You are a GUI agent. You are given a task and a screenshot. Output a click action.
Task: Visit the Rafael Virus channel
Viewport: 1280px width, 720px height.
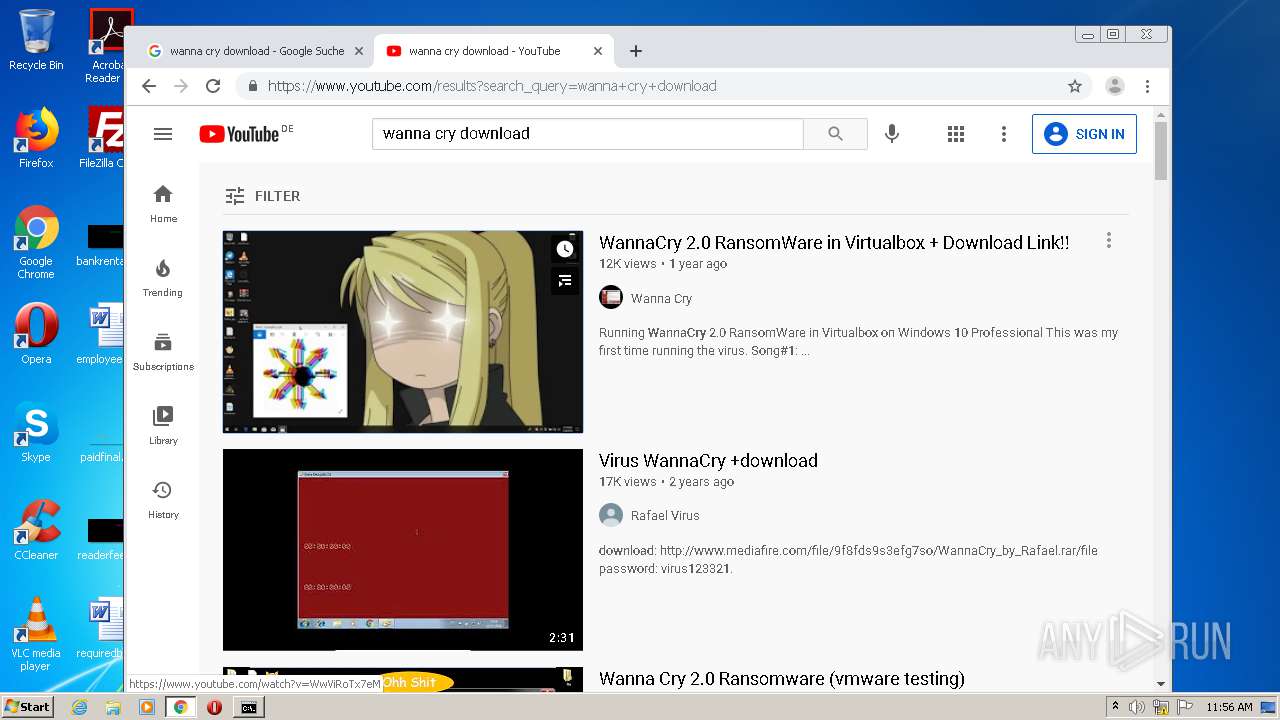tap(665, 516)
